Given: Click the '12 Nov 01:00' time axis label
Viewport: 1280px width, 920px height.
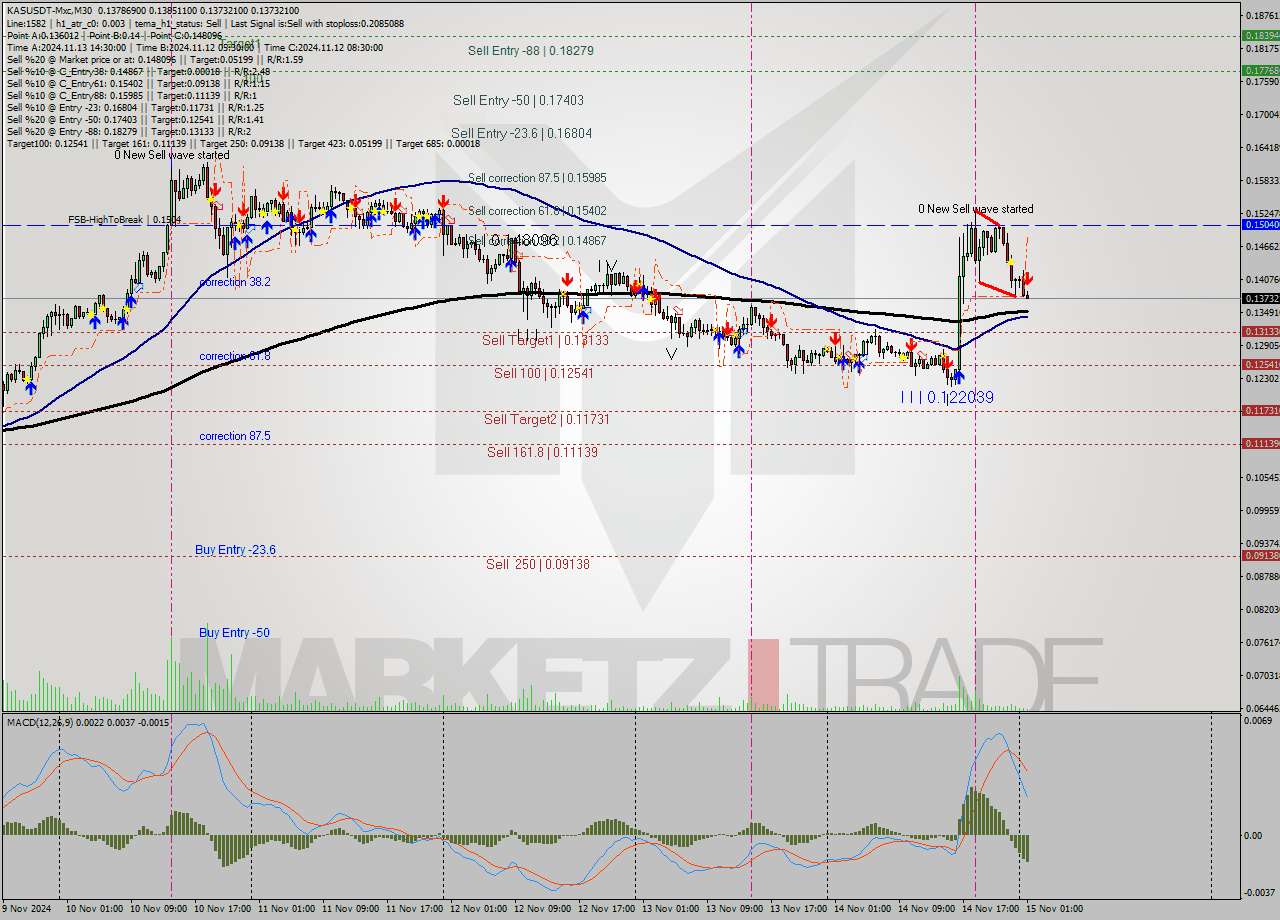Looking at the screenshot, I should click(x=478, y=909).
